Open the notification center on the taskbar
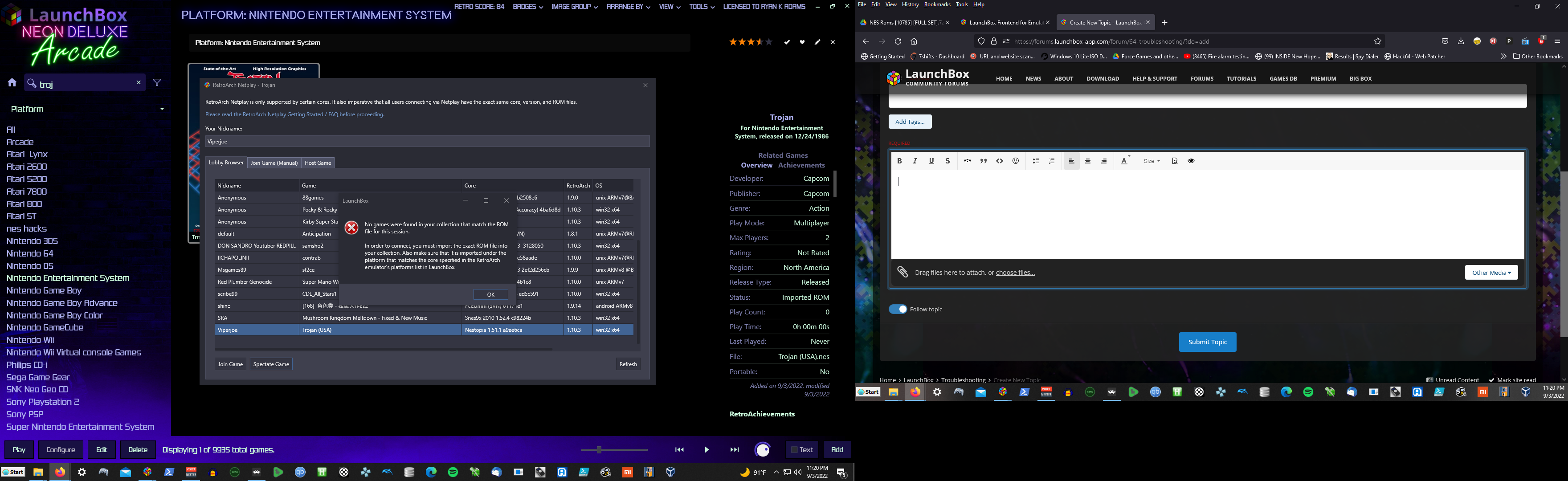1568x481 pixels. [x=842, y=473]
